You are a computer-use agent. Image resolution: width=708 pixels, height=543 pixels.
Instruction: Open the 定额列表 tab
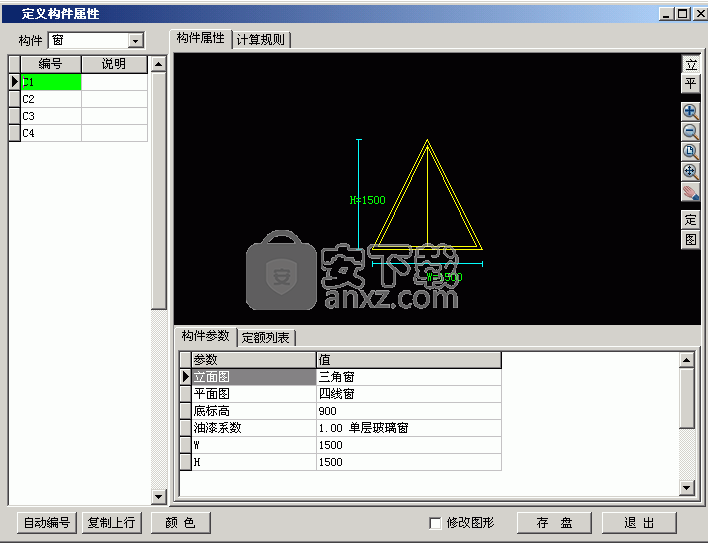coord(266,338)
